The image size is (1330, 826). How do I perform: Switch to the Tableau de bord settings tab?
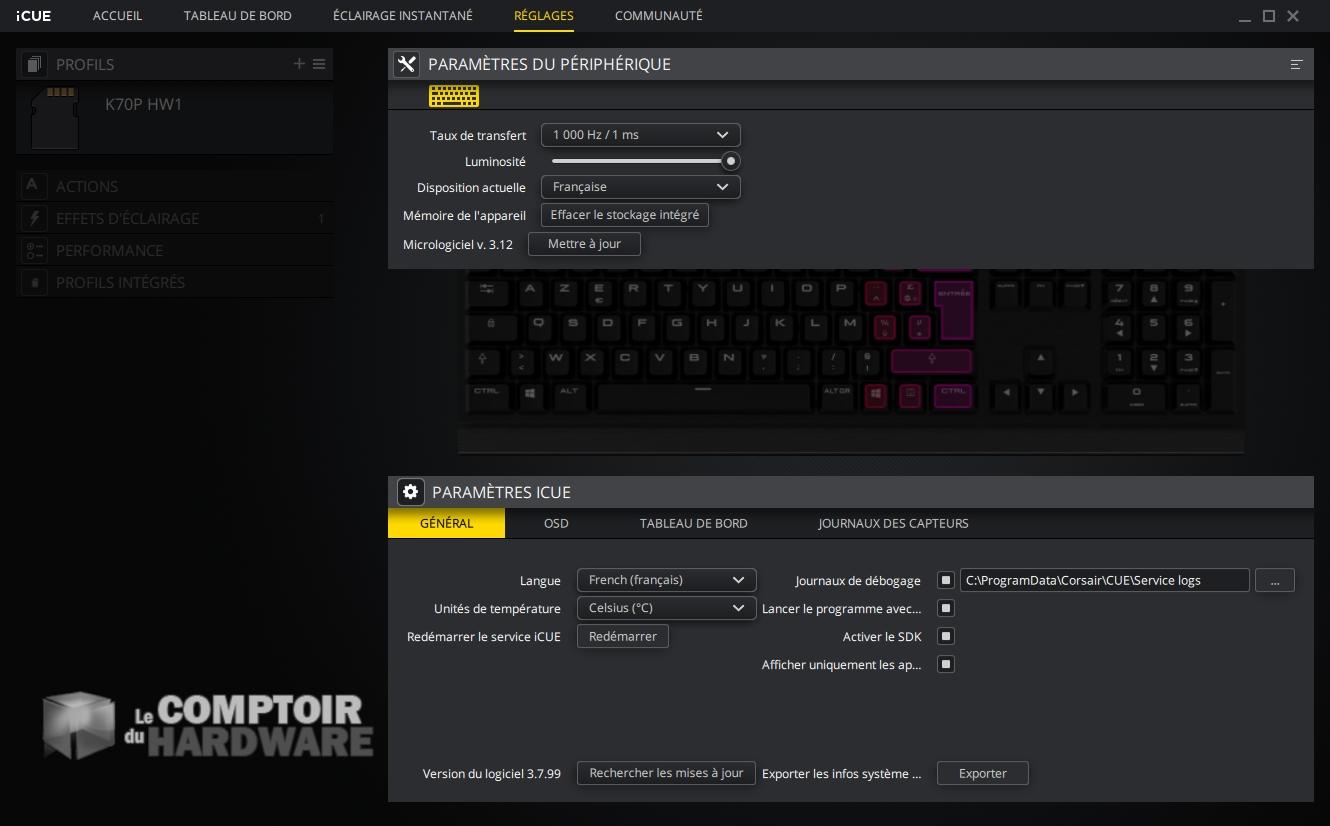pyautogui.click(x=693, y=523)
